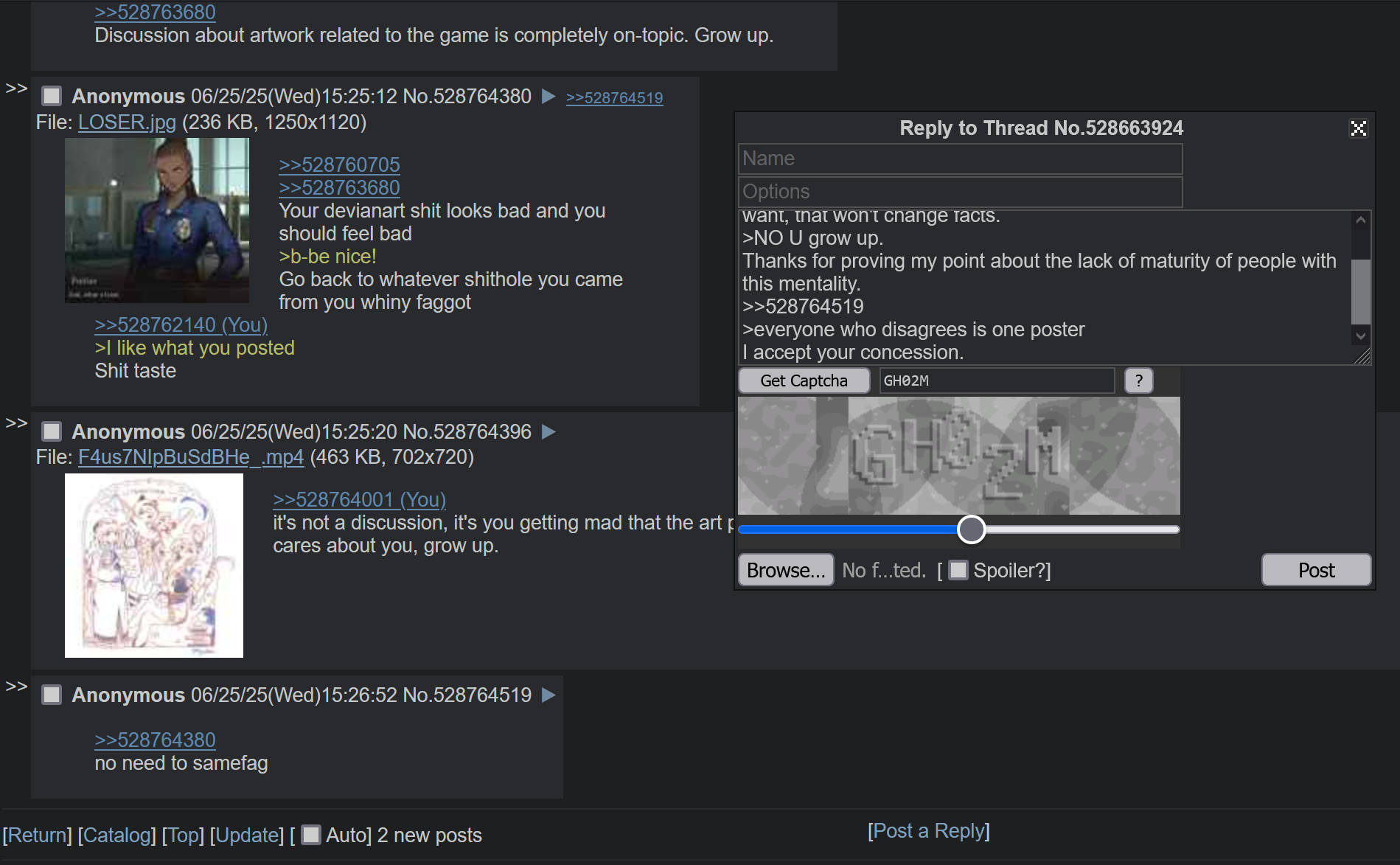Open post menu arrow for No.528764519
The image size is (1400, 865).
pos(548,695)
